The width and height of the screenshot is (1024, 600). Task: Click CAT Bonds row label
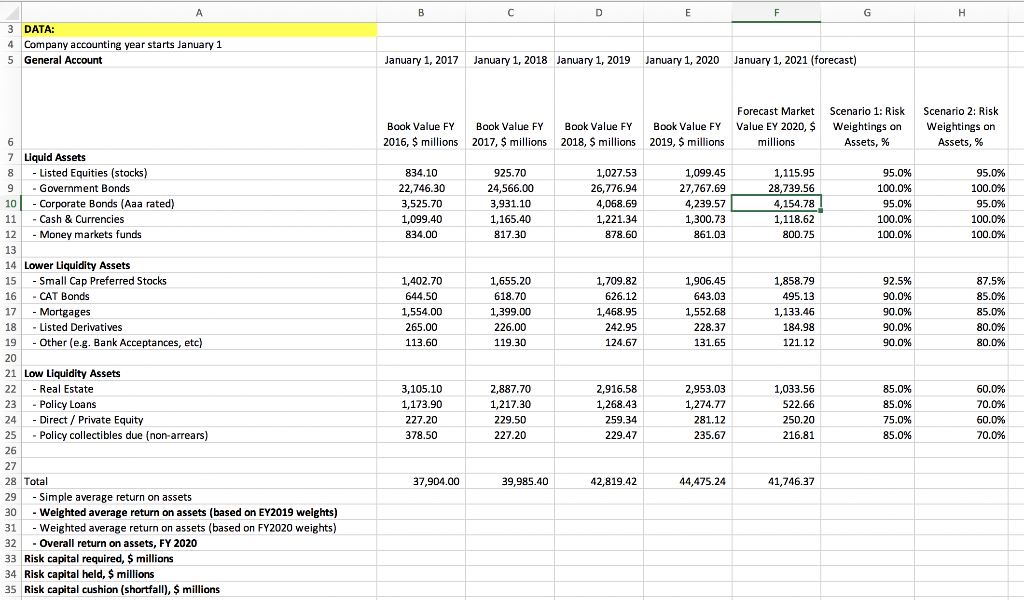[x=61, y=296]
